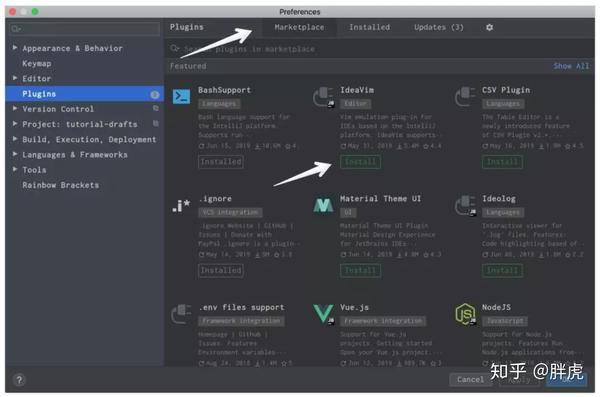
Task: Click the .ignore plugin icon
Action: 181,206
